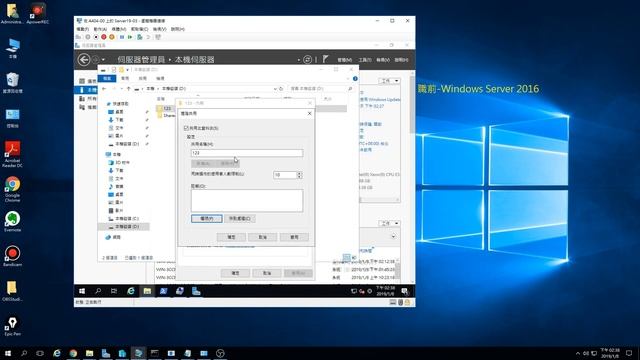Open the Clipboard menu of VM connection window
The height and width of the screenshot is (360, 640).
click(140, 29)
